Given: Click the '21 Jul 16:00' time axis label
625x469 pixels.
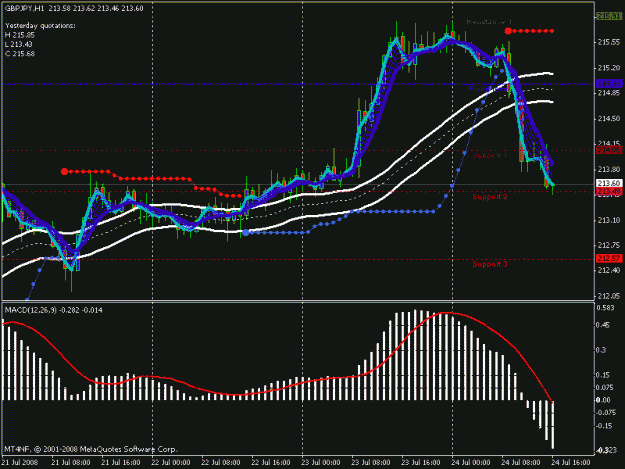Looking at the screenshot, I should pos(121,462).
